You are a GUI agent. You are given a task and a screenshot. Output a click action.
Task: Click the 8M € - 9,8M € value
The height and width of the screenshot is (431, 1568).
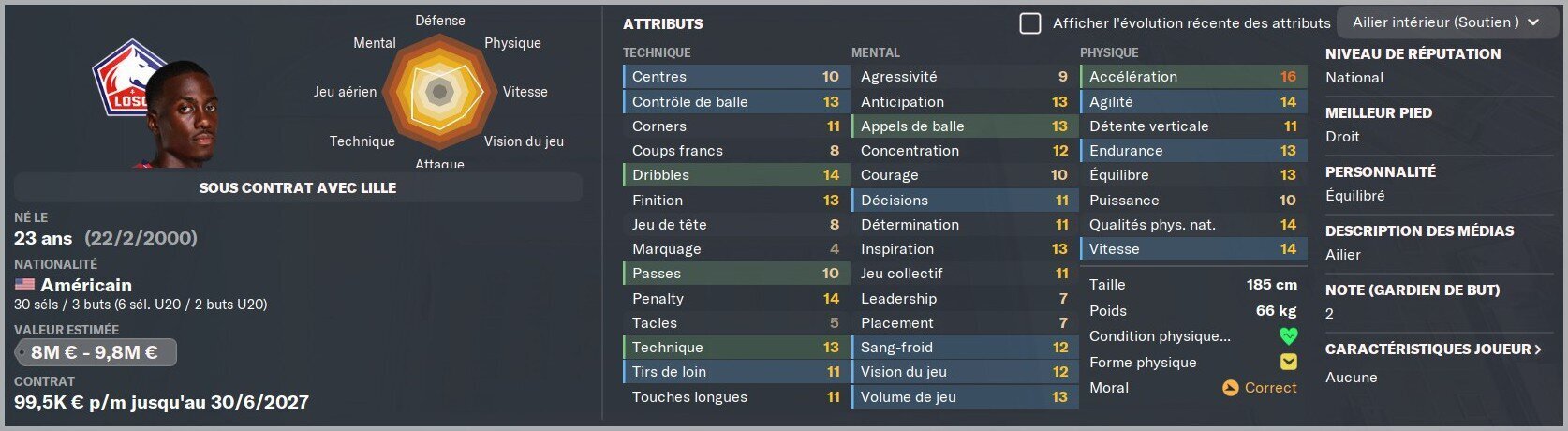click(x=94, y=352)
